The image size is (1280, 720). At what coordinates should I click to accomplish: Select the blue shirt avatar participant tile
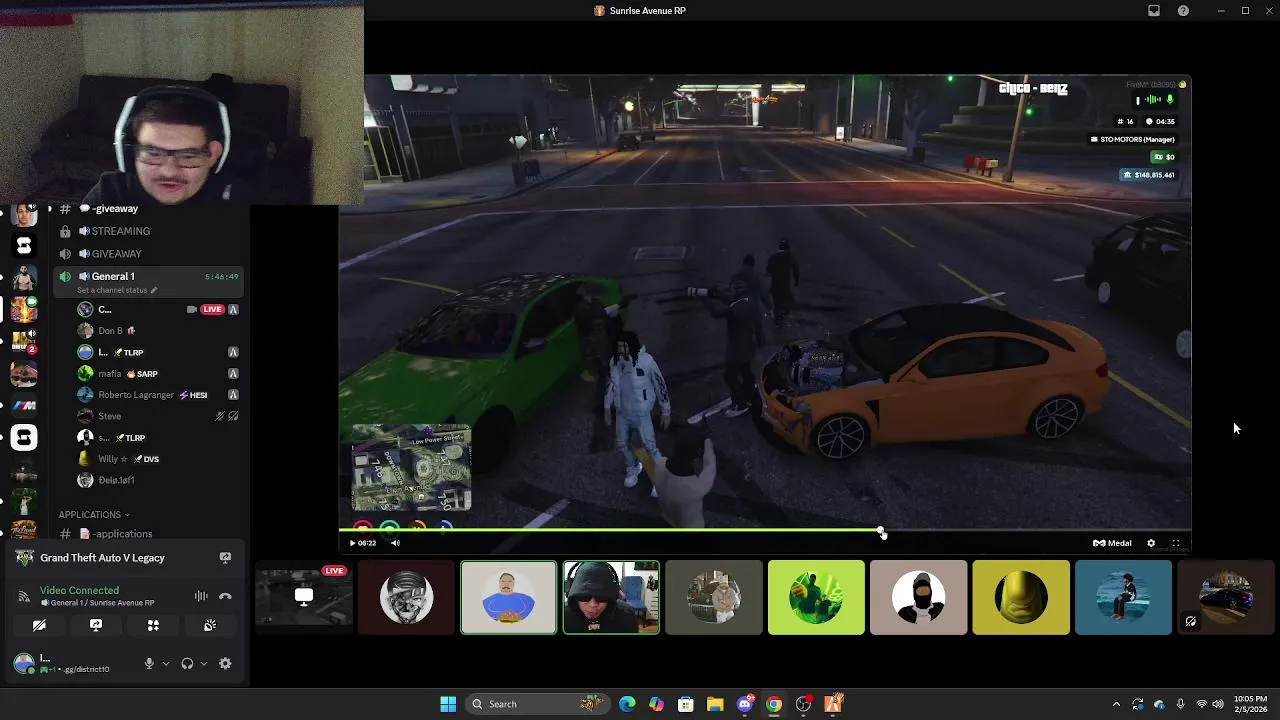[508, 597]
